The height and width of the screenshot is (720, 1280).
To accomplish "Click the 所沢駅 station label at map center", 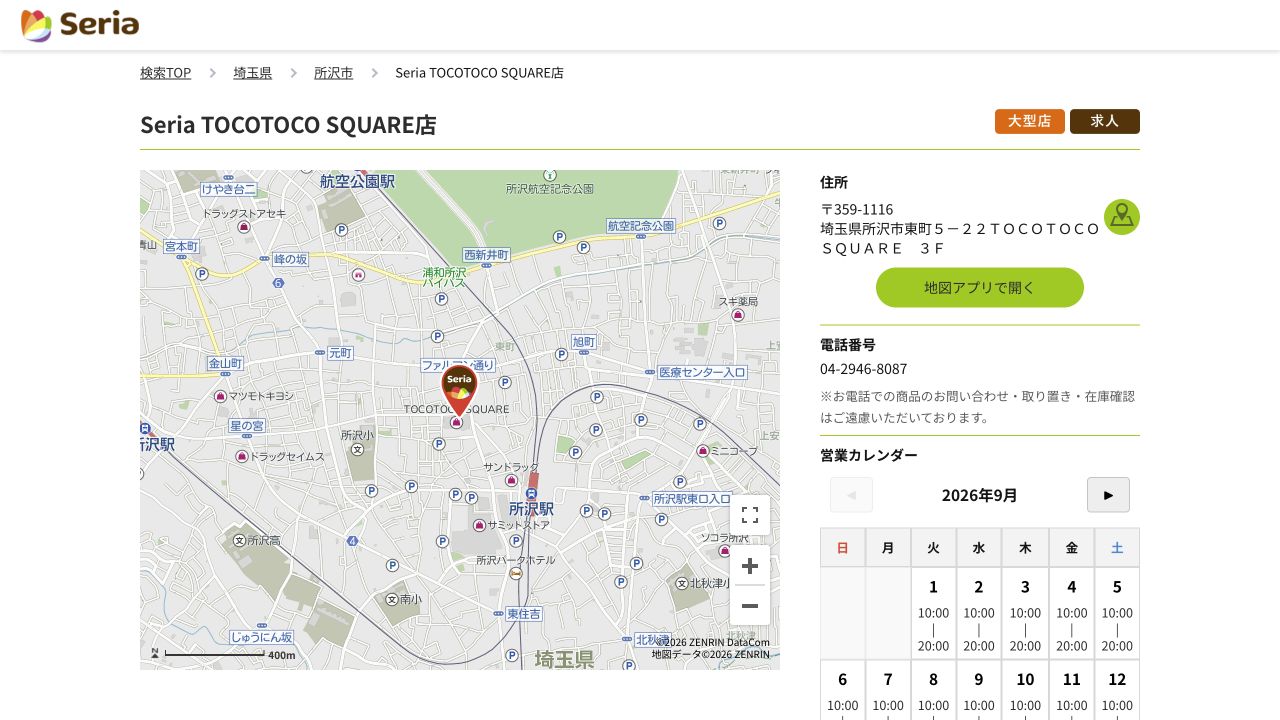I will [x=531, y=509].
